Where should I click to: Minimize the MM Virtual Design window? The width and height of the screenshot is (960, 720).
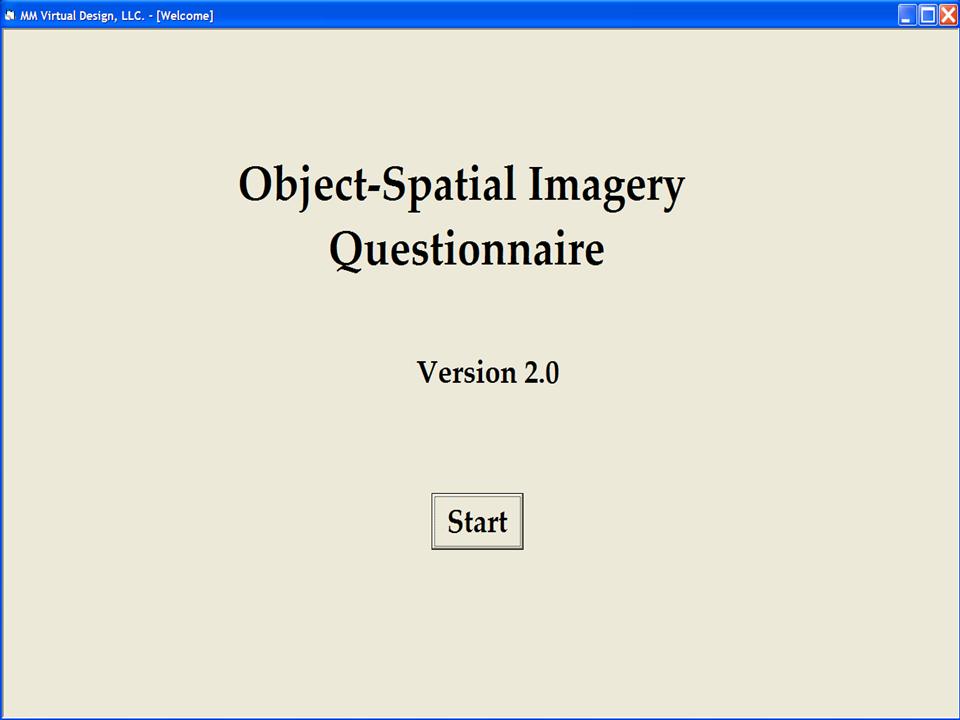[907, 15]
